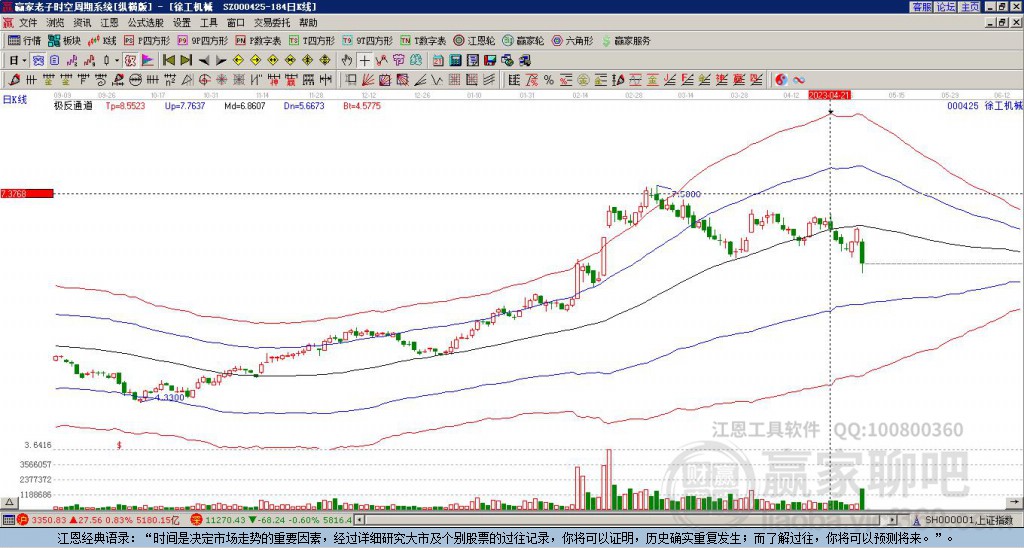The image size is (1024, 548).
Task: Open the 9T四方形 tool
Action: point(368,40)
